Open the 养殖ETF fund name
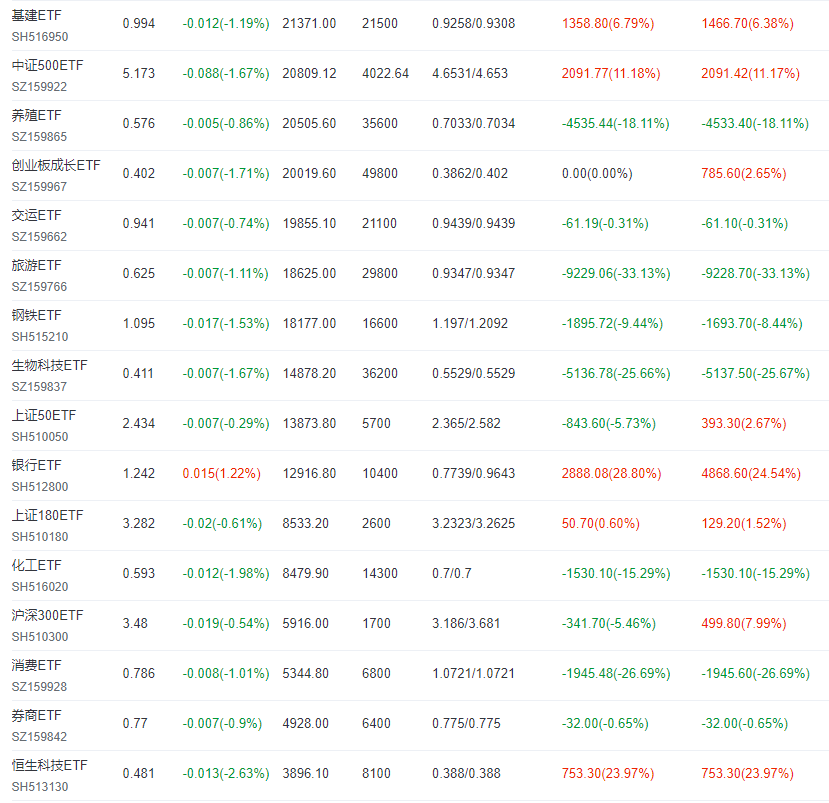 [x=36, y=115]
